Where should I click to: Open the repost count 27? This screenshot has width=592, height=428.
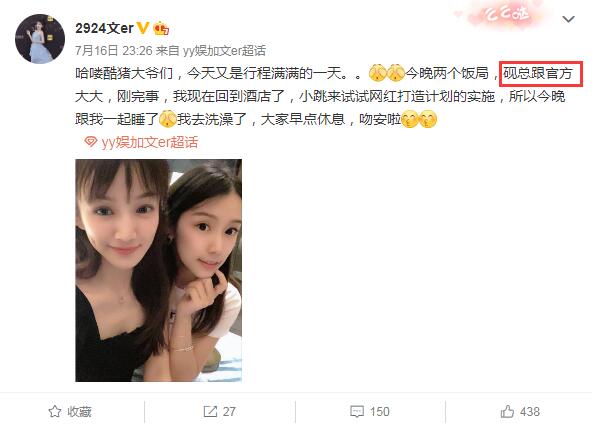click(x=229, y=411)
